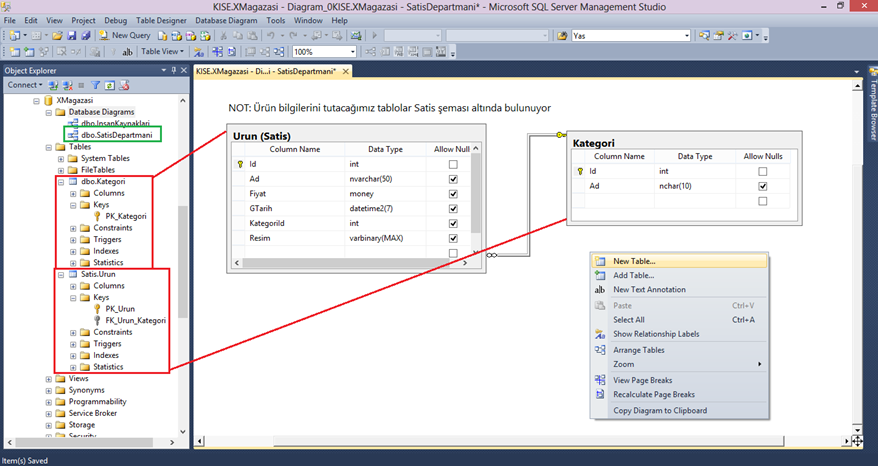Uncheck Allow Nulls for Fiyat column

click(453, 194)
